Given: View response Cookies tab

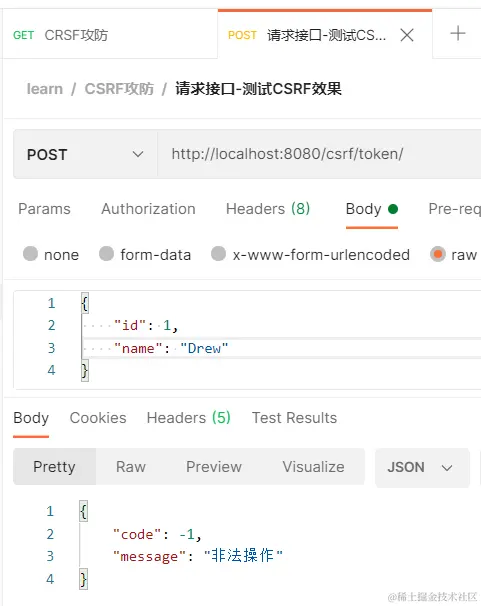Looking at the screenshot, I should pyautogui.click(x=98, y=418).
